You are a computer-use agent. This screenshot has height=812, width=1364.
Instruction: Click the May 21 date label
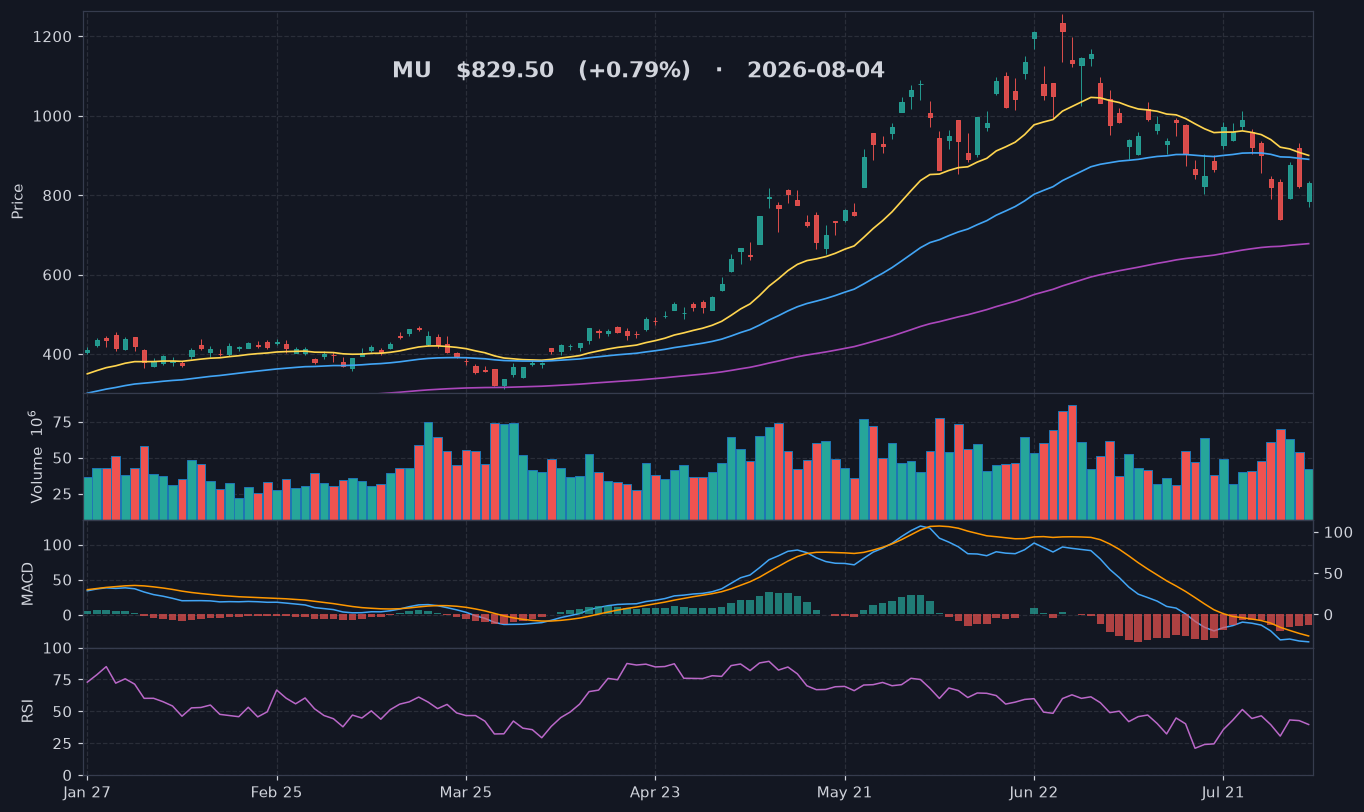click(x=845, y=793)
